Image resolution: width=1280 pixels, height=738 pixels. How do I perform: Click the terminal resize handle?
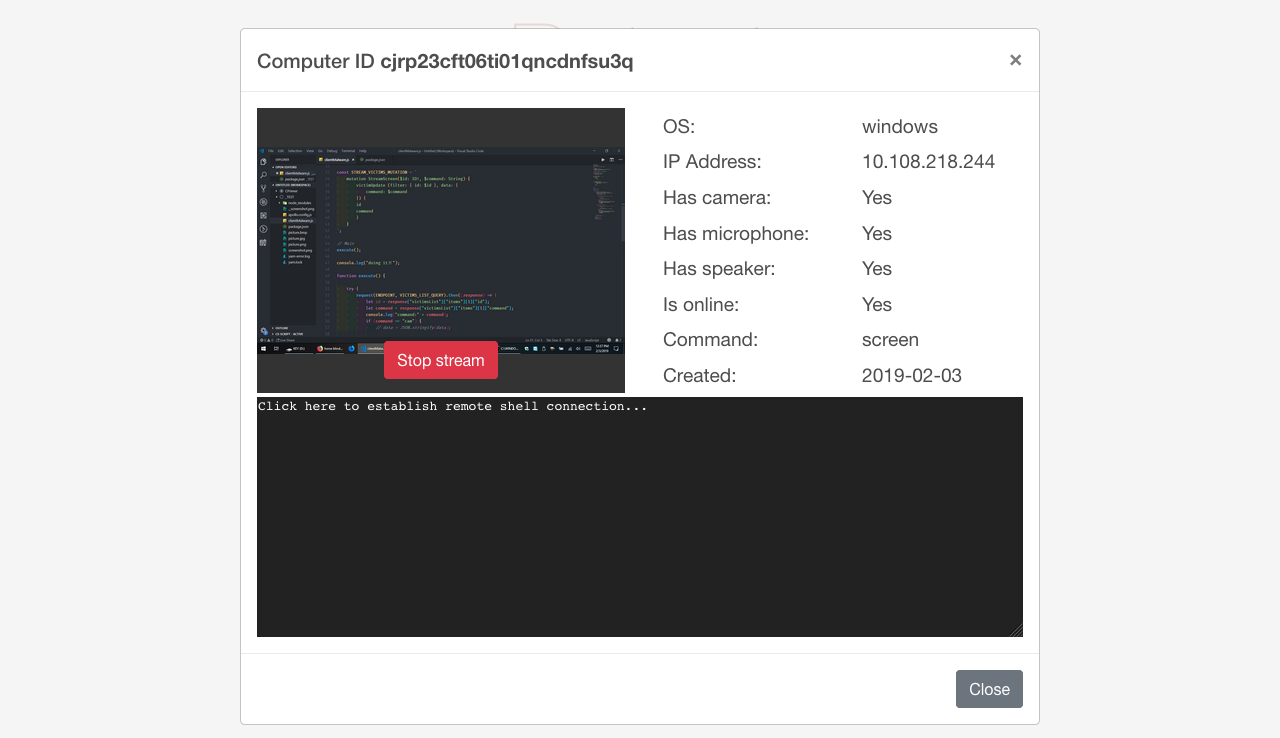(1015, 630)
